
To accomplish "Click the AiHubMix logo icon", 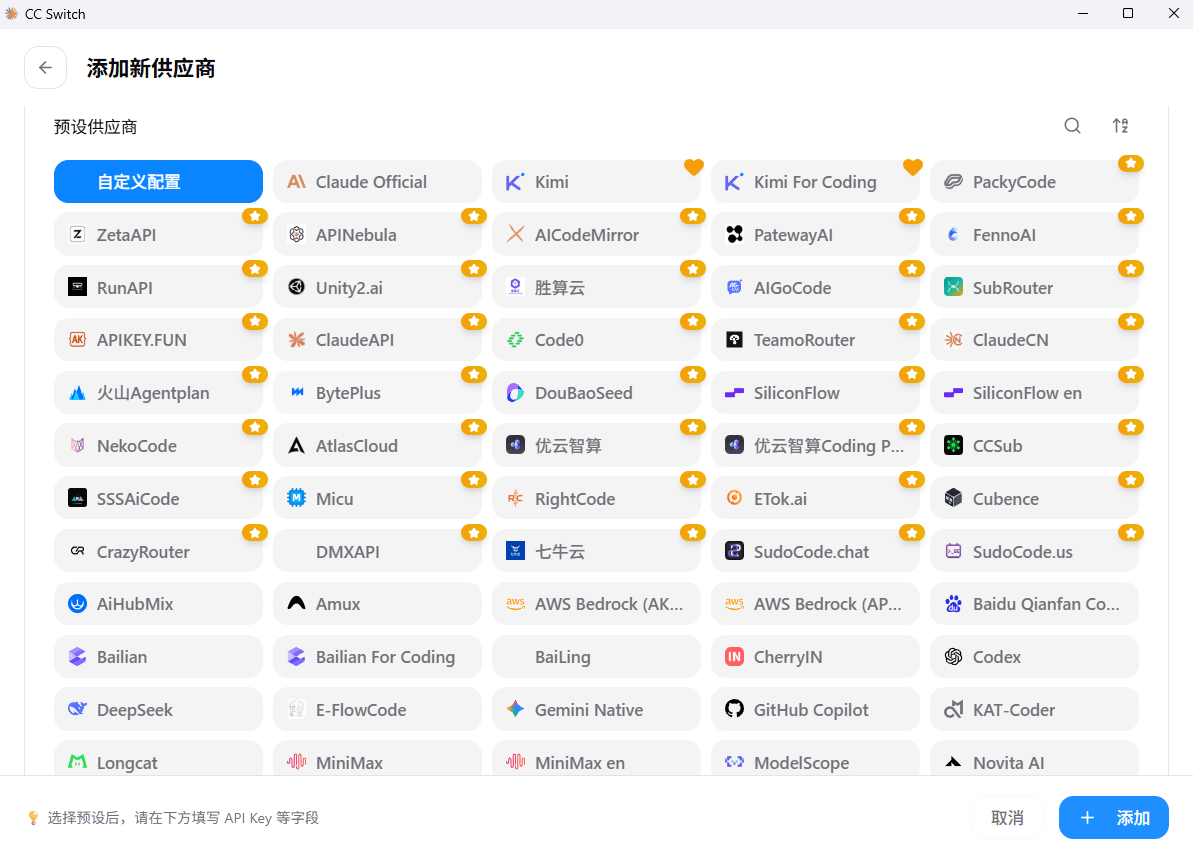I will point(78,604).
